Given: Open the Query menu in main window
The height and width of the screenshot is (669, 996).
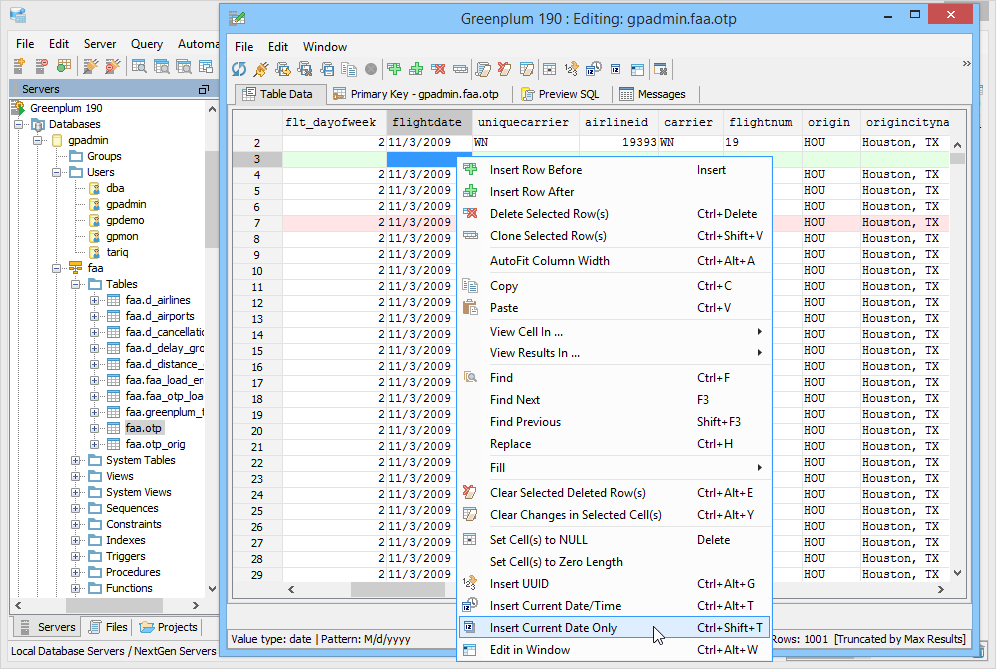Looking at the screenshot, I should coord(147,44).
